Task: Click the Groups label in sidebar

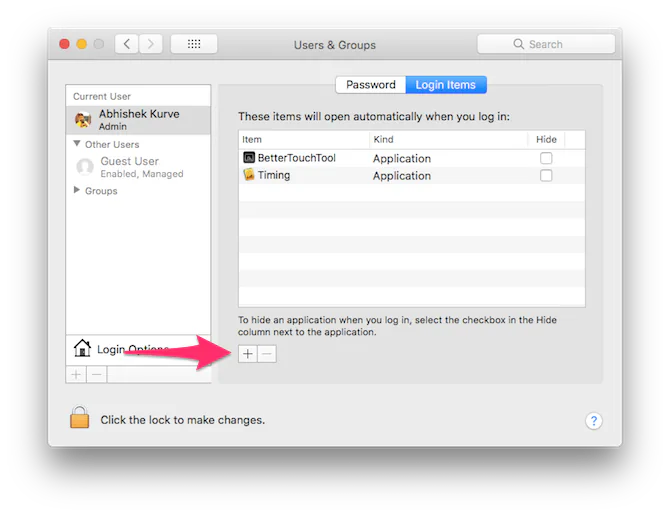Action: [x=101, y=191]
